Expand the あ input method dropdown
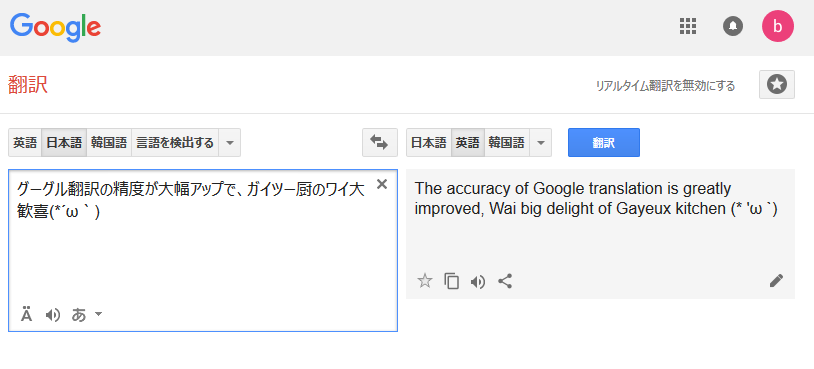 [87, 315]
